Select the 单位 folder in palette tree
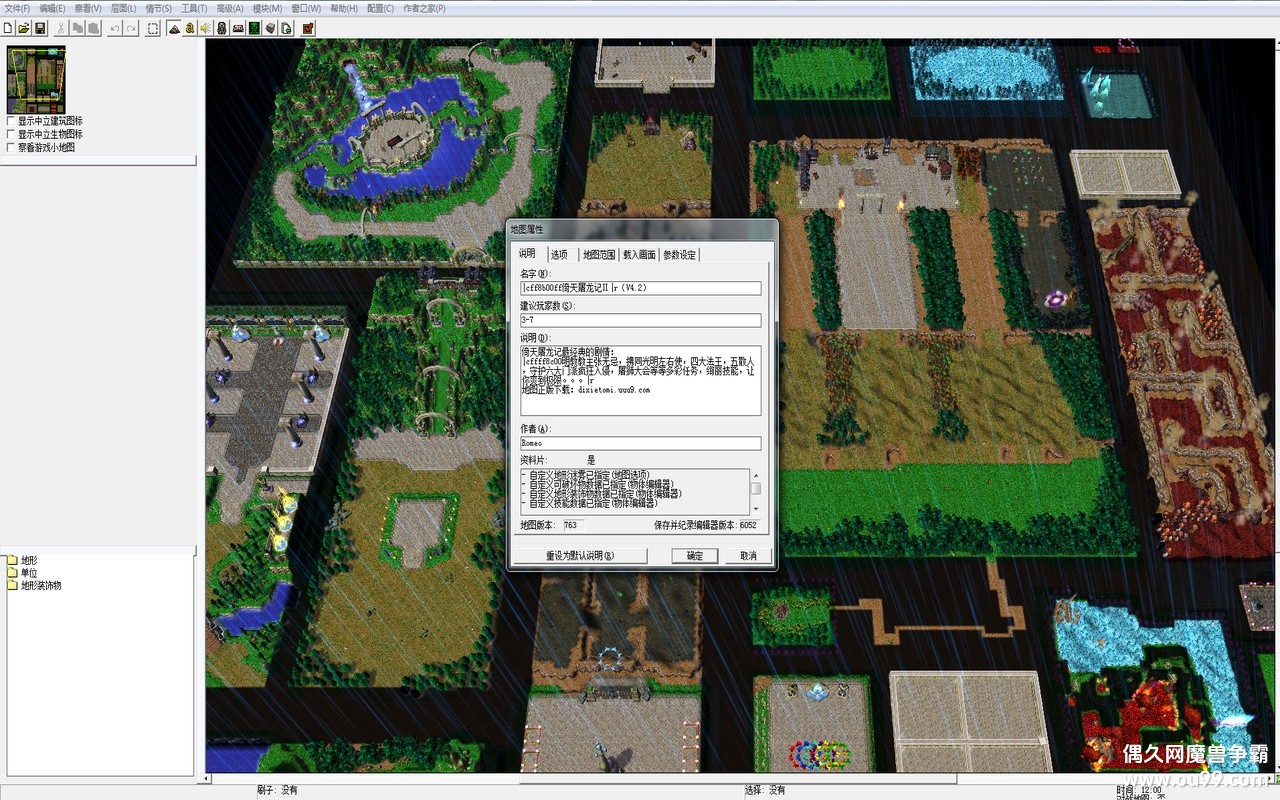Screen dimensions: 1280x800 (21, 573)
